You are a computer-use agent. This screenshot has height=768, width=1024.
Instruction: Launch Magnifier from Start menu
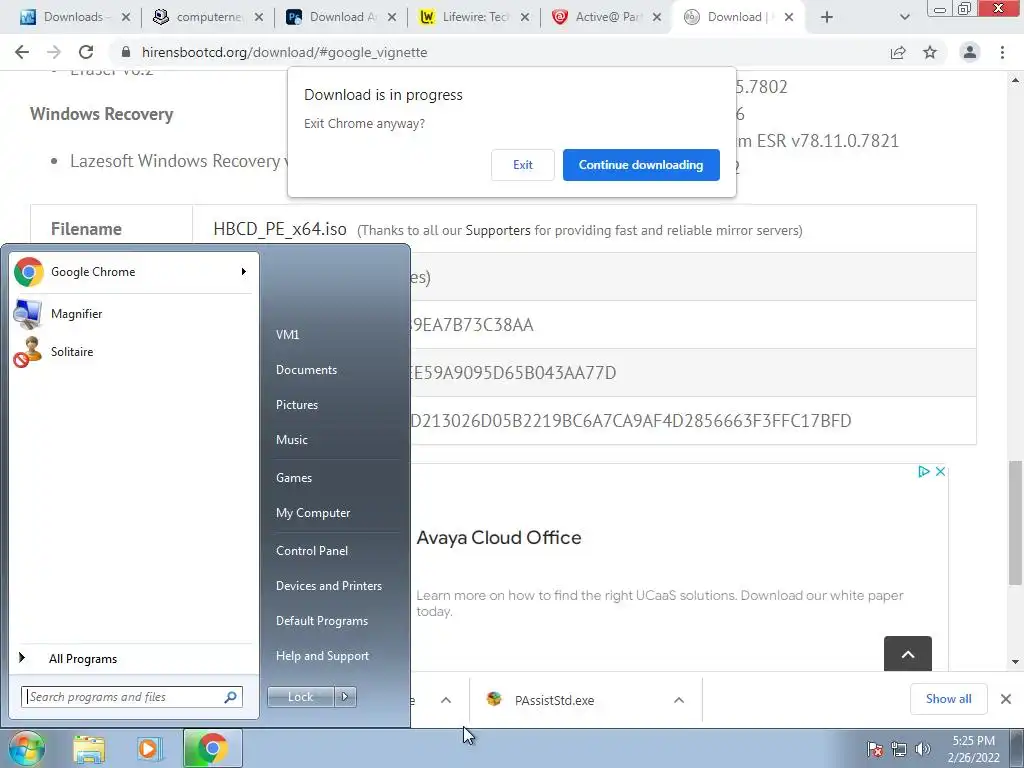(x=131, y=313)
